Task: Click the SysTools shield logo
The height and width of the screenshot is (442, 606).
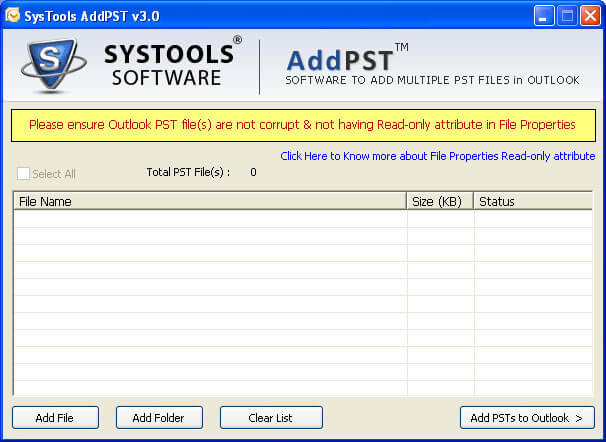Action: tap(53, 66)
